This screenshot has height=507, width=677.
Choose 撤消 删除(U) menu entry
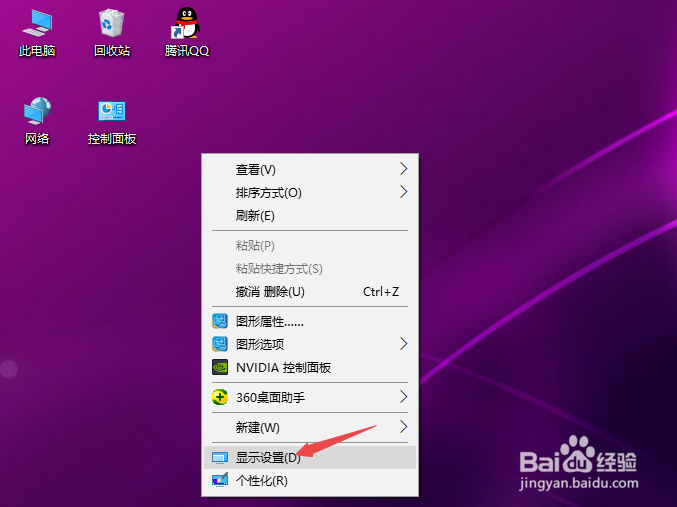(x=310, y=292)
